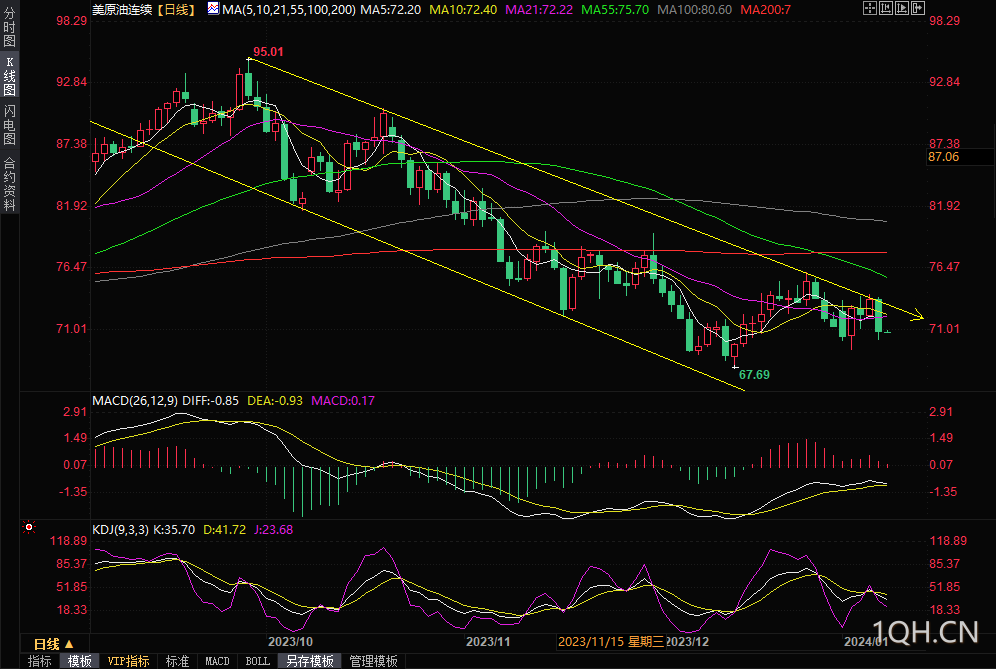Click the side panel export arrow icon
Image resolution: width=996 pixels, height=669 pixels.
click(x=918, y=8)
